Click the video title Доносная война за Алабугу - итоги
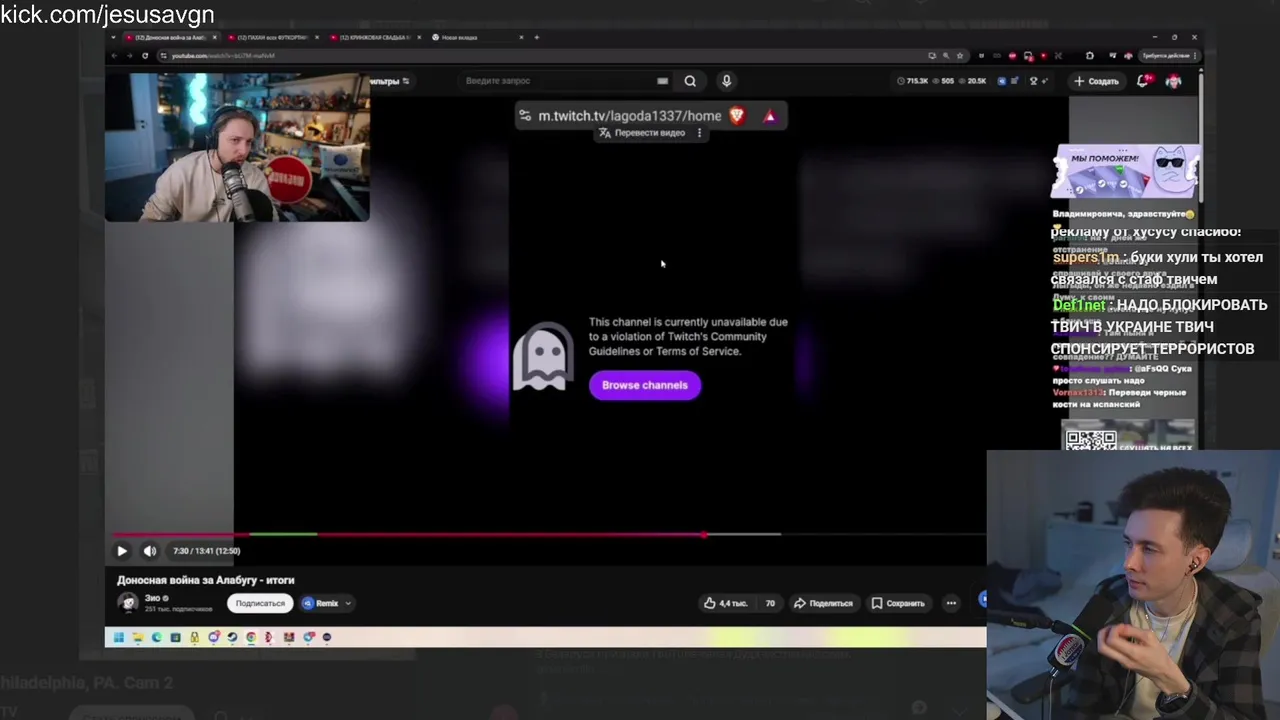 coord(206,580)
